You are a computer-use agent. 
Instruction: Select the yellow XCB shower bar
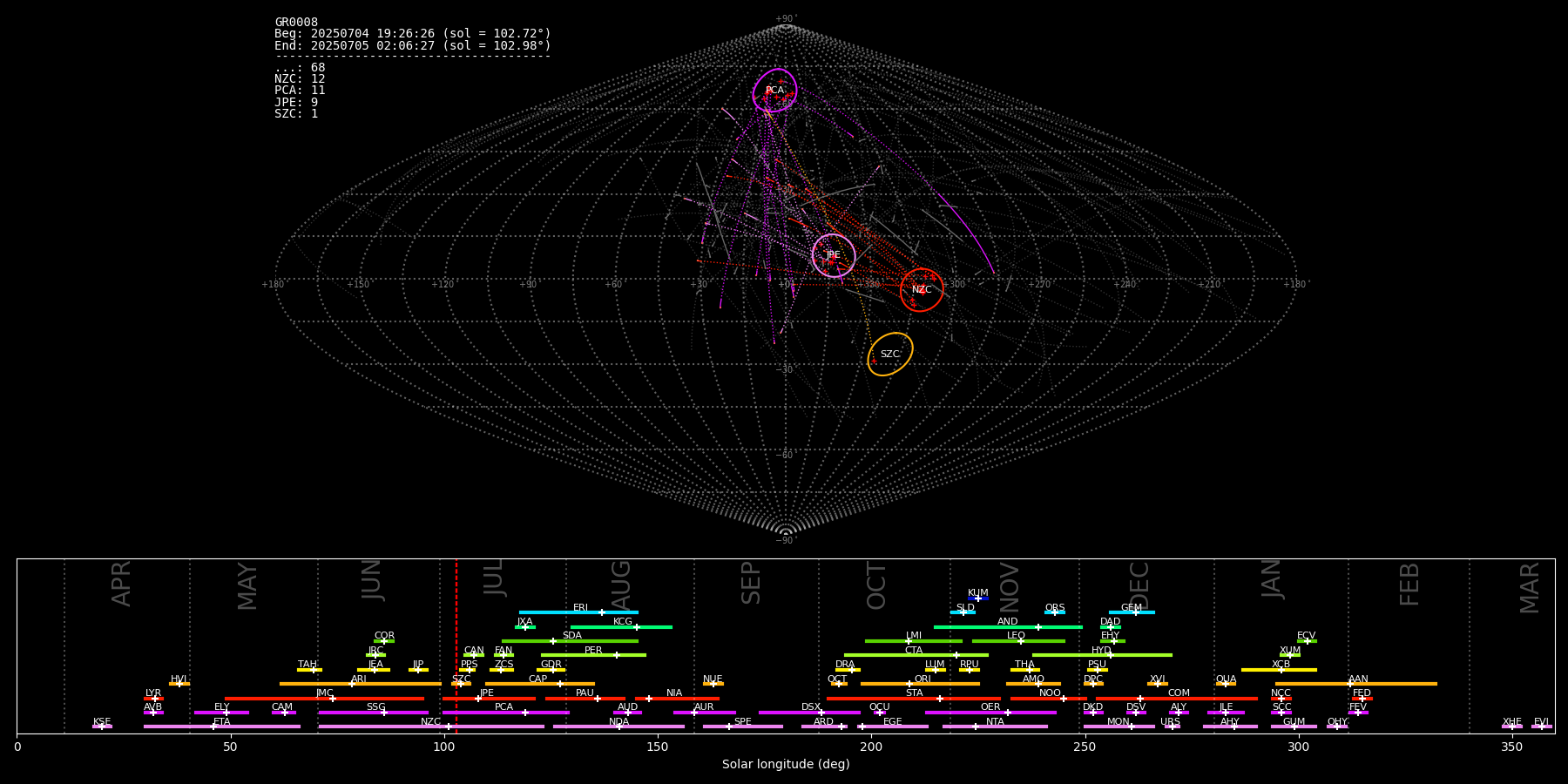(1279, 670)
